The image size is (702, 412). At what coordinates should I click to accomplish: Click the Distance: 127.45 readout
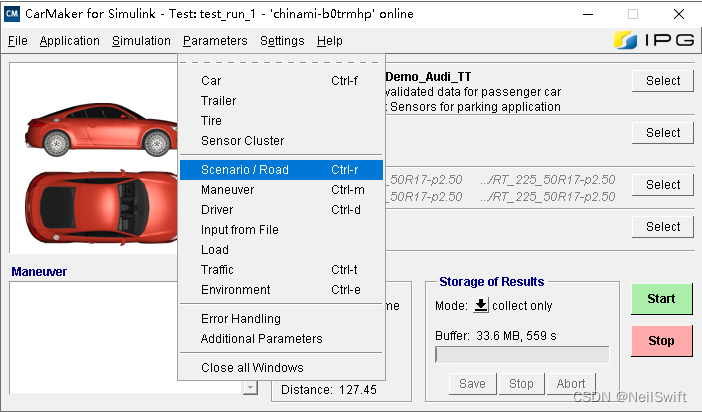(329, 390)
